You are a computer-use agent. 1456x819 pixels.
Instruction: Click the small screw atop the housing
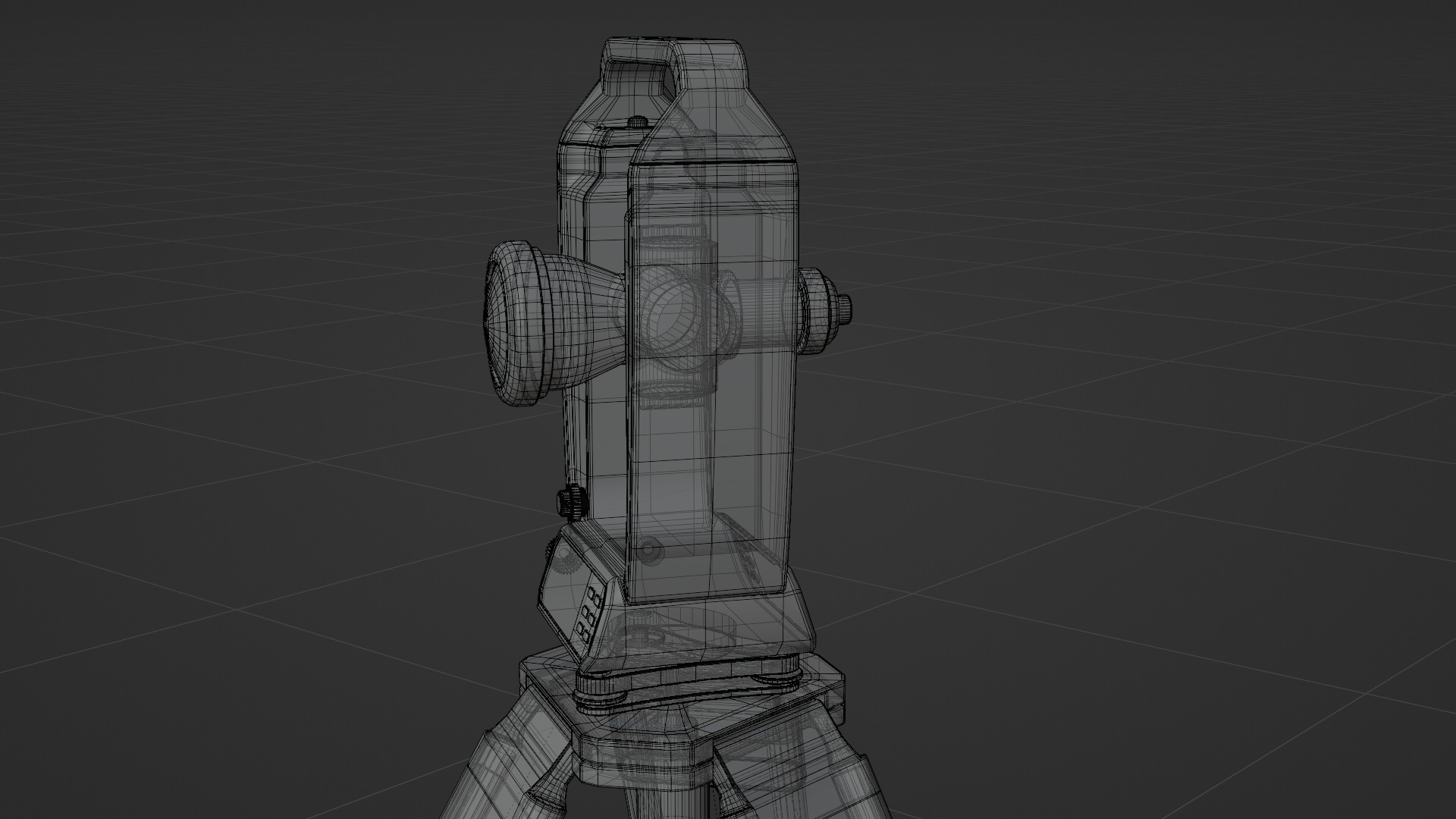click(639, 121)
